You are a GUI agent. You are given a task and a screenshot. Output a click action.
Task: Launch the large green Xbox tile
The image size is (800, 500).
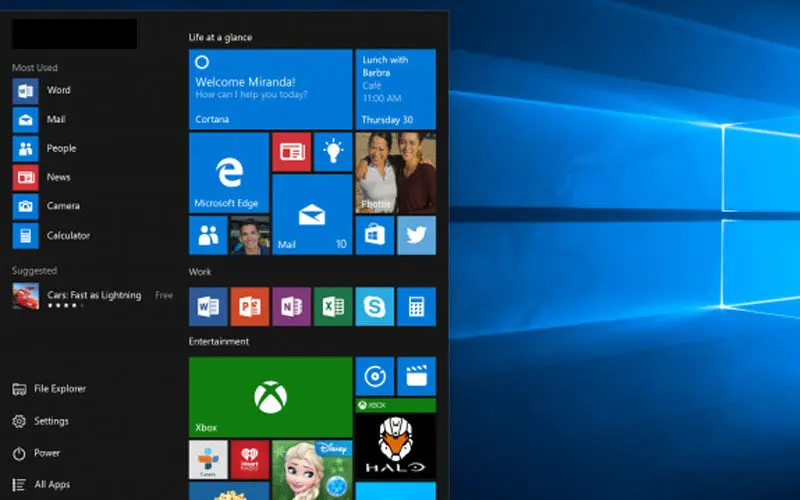[x=270, y=397]
